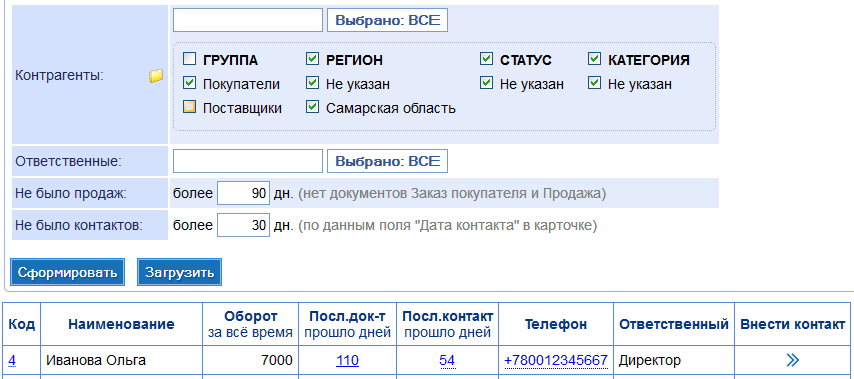This screenshot has height=379, width=854.
Task: Enable the Поставщики checkbox
Action: click(x=189, y=107)
